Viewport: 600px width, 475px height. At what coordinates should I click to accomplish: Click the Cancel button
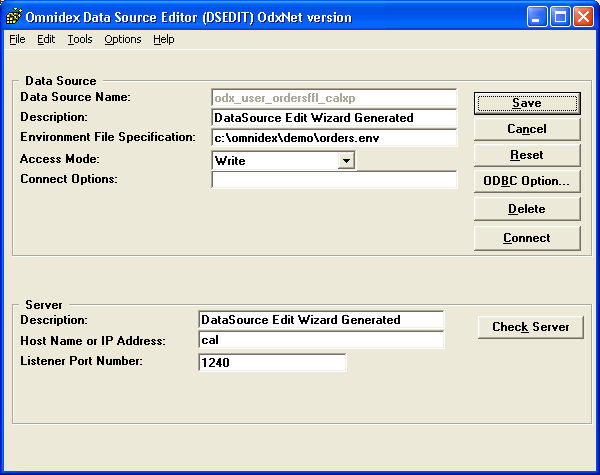pos(527,129)
